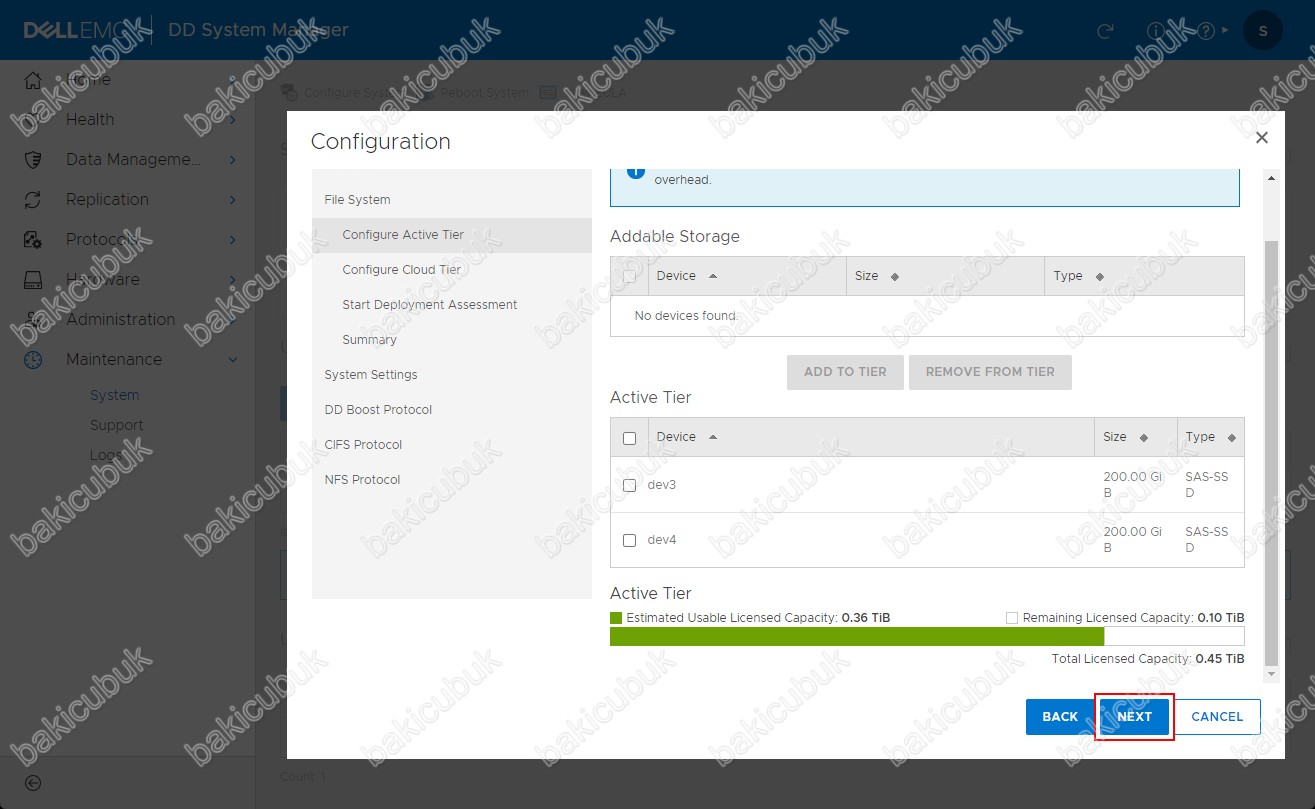The image size is (1315, 809).
Task: Click the ADD TO TIER button
Action: click(x=845, y=372)
